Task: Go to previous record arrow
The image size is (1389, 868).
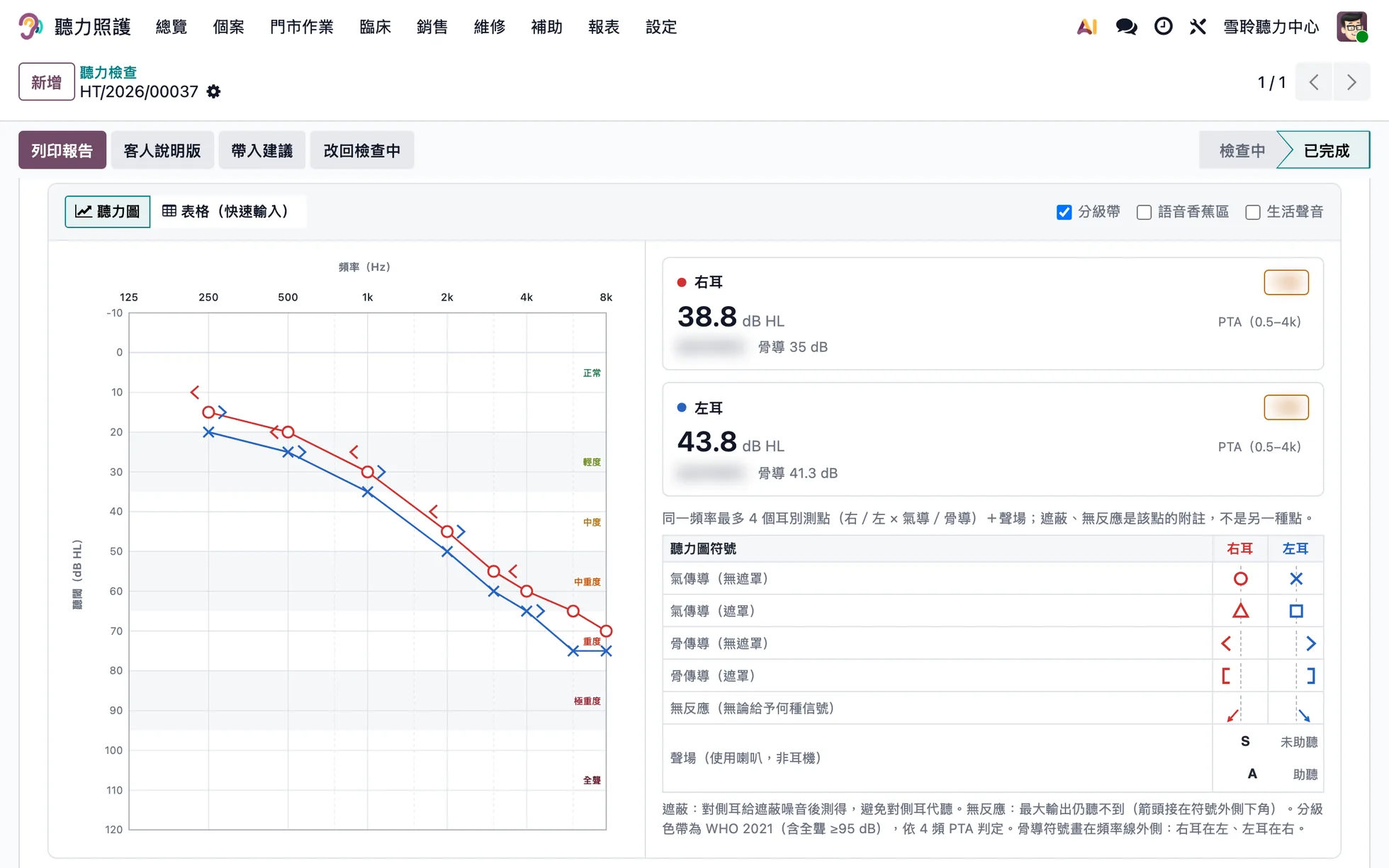Action: (1314, 82)
